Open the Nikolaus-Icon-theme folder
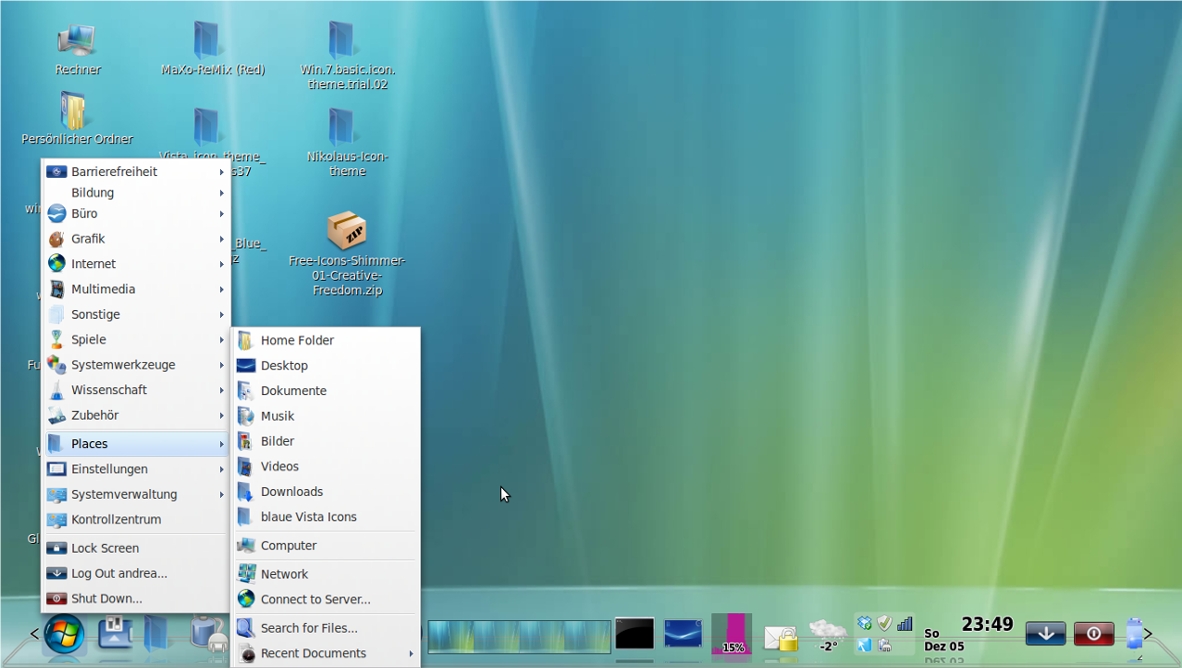Image resolution: width=1182 pixels, height=668 pixels. 348,142
